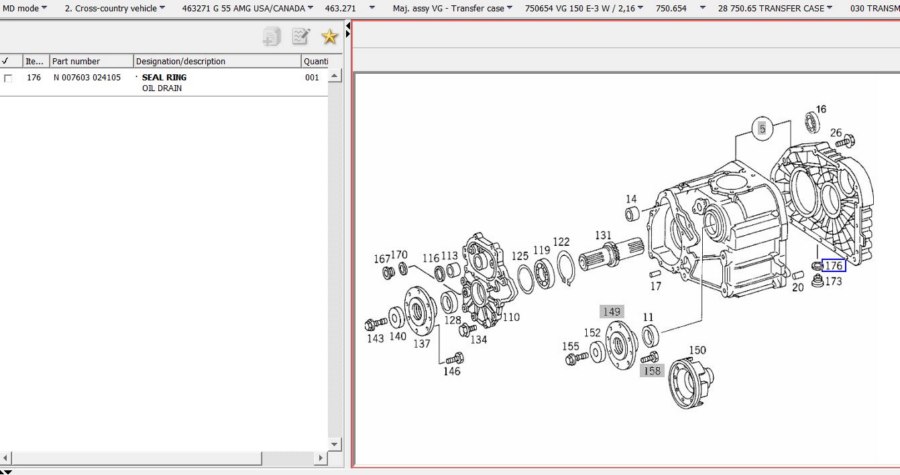Click callout 150 on the diagram
This screenshot has height=475, width=900.
coord(697,350)
